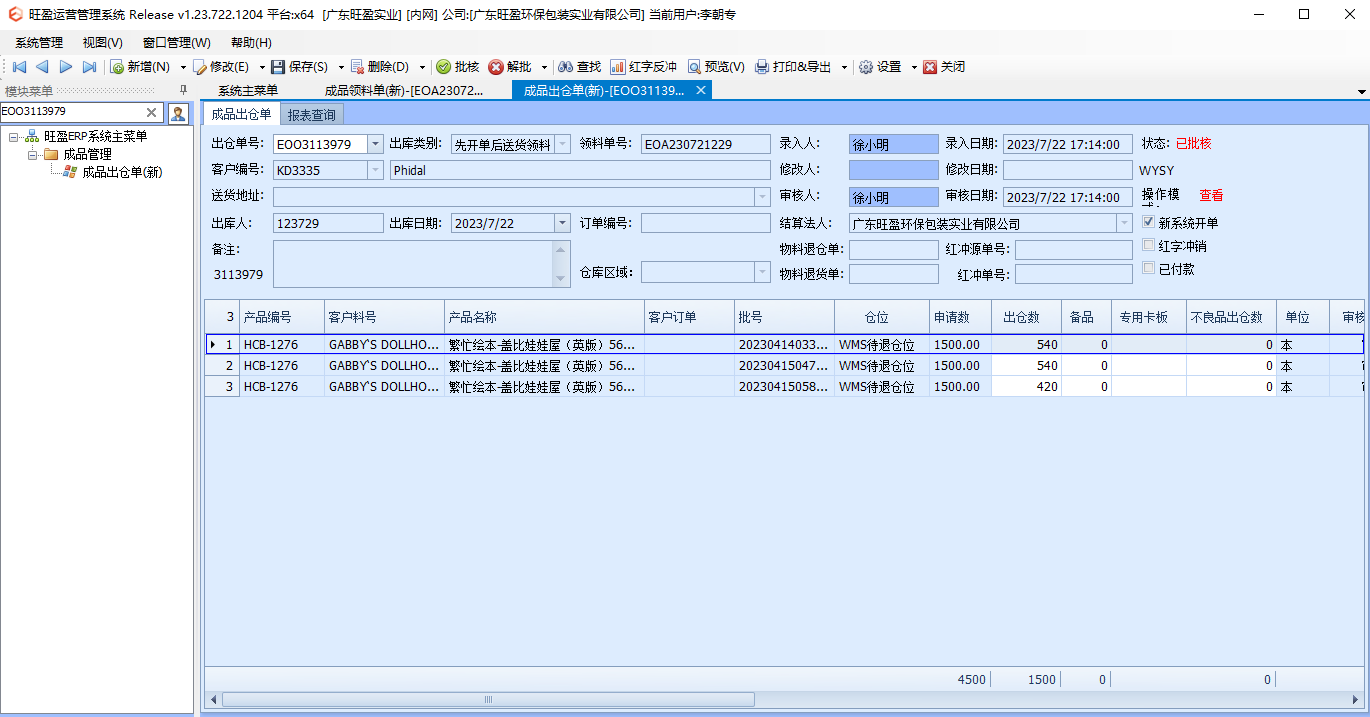
Task: Click the 关闭 red X toolbar button
Action: 944,67
